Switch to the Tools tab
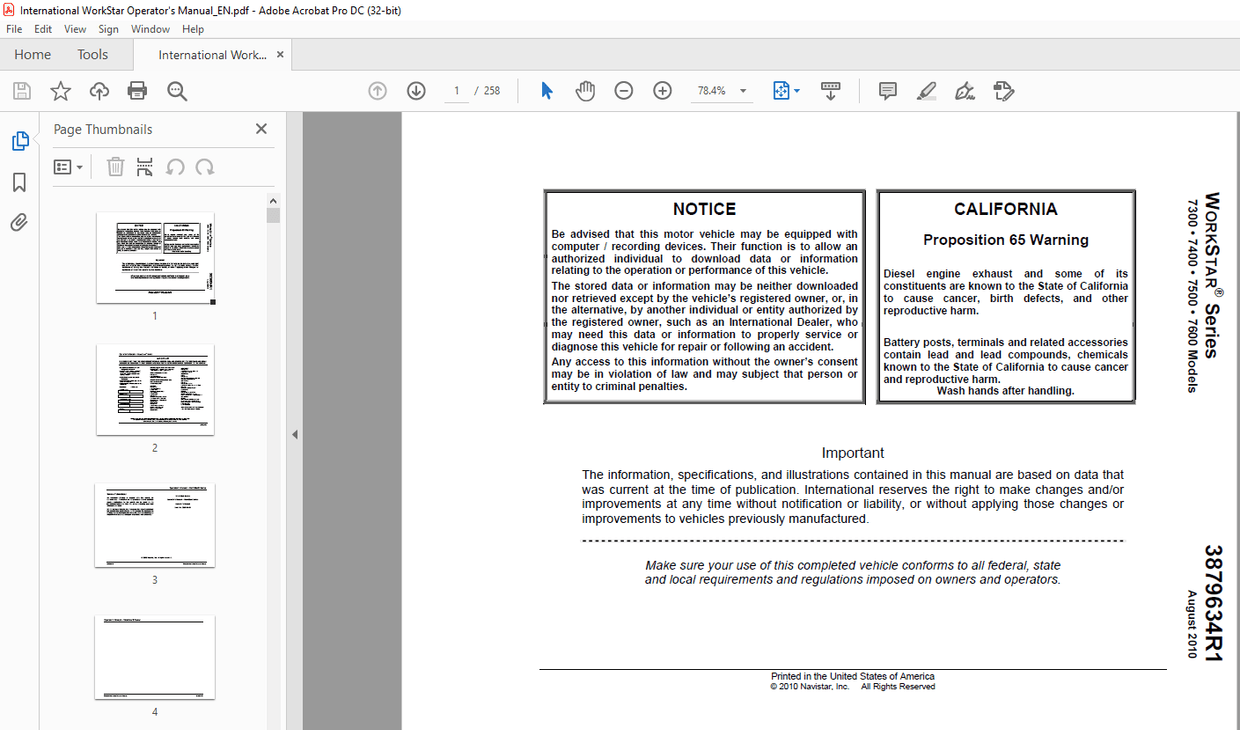The height and width of the screenshot is (730, 1240). tap(93, 55)
